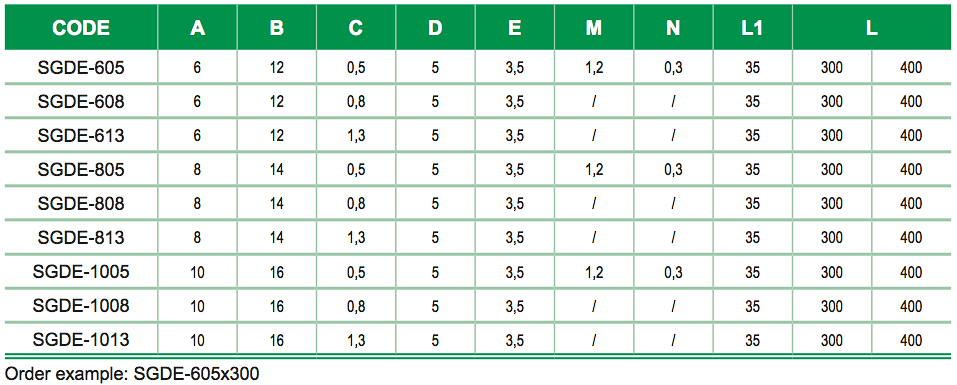957x385 pixels.
Task: Click the SGDE-1013 code cell
Action: pos(81,339)
